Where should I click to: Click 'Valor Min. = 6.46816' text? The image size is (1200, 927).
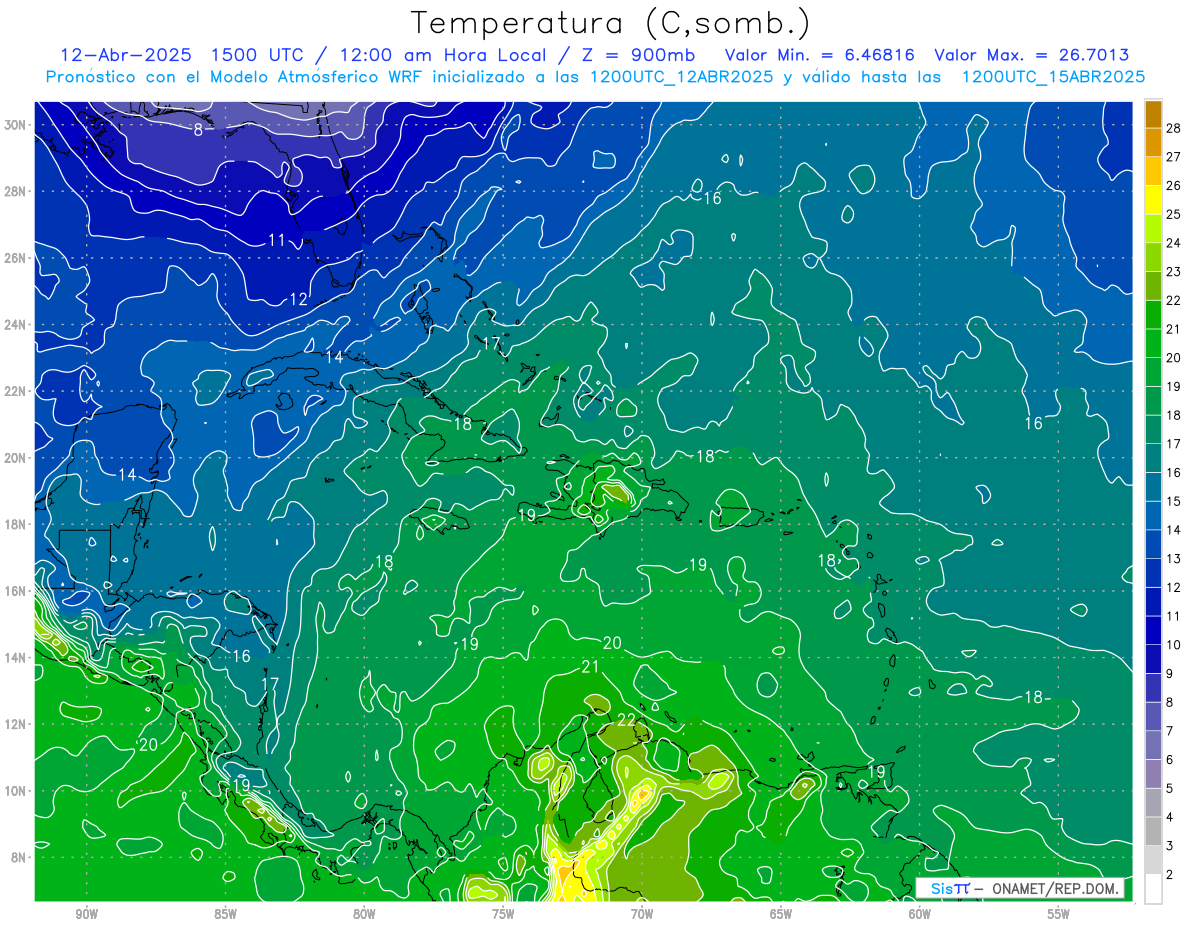point(819,55)
